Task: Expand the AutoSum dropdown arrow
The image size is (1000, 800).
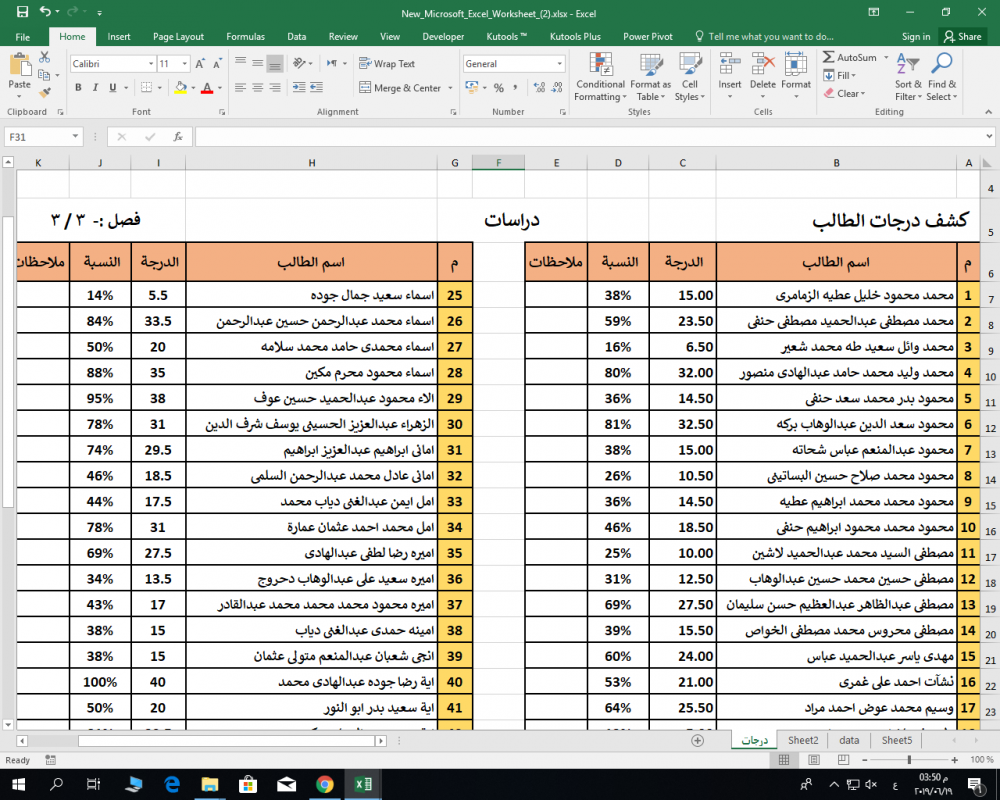Action: tap(886, 57)
